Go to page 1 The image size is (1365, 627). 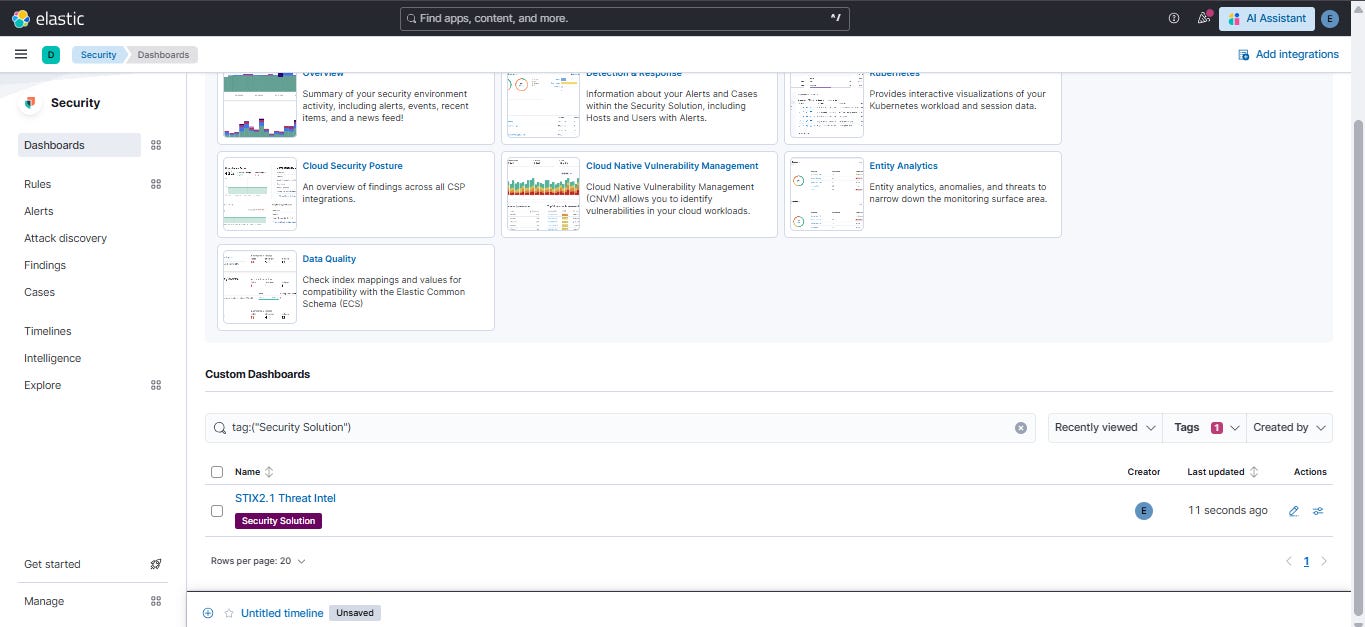pos(1306,561)
